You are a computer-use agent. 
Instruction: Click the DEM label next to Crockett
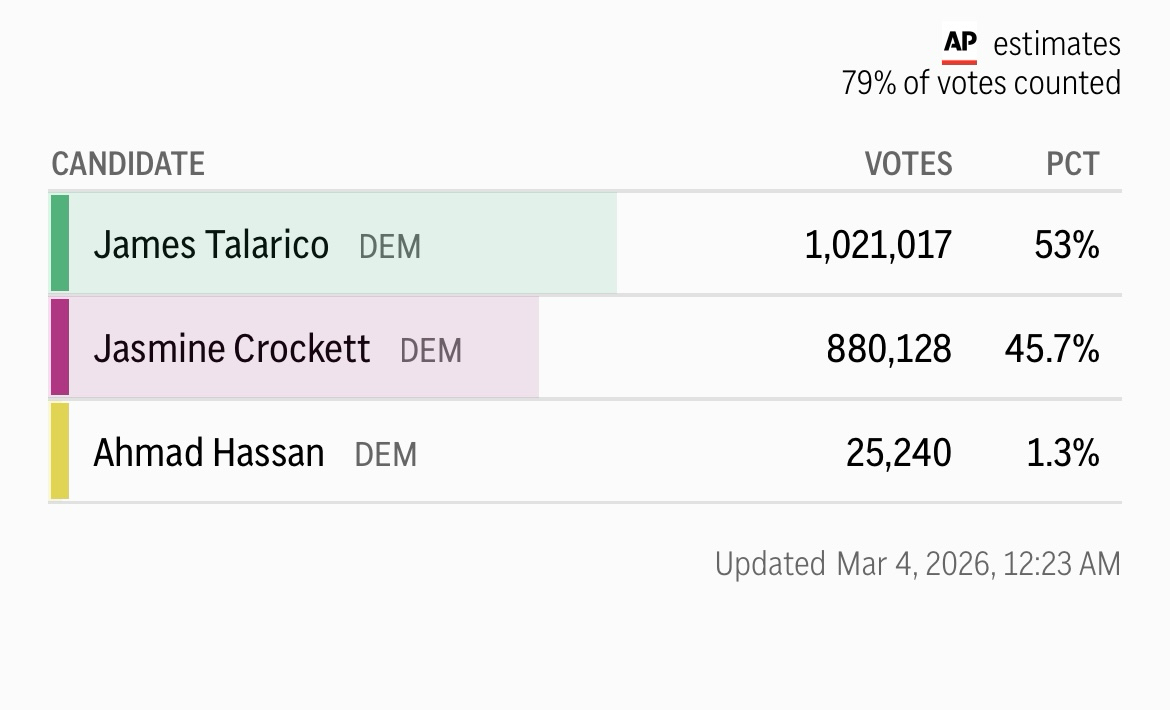click(431, 351)
